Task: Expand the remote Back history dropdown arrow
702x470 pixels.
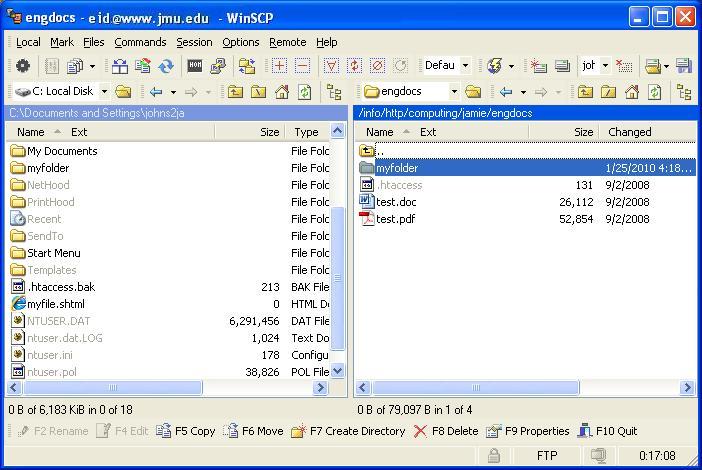Action: (x=523, y=93)
